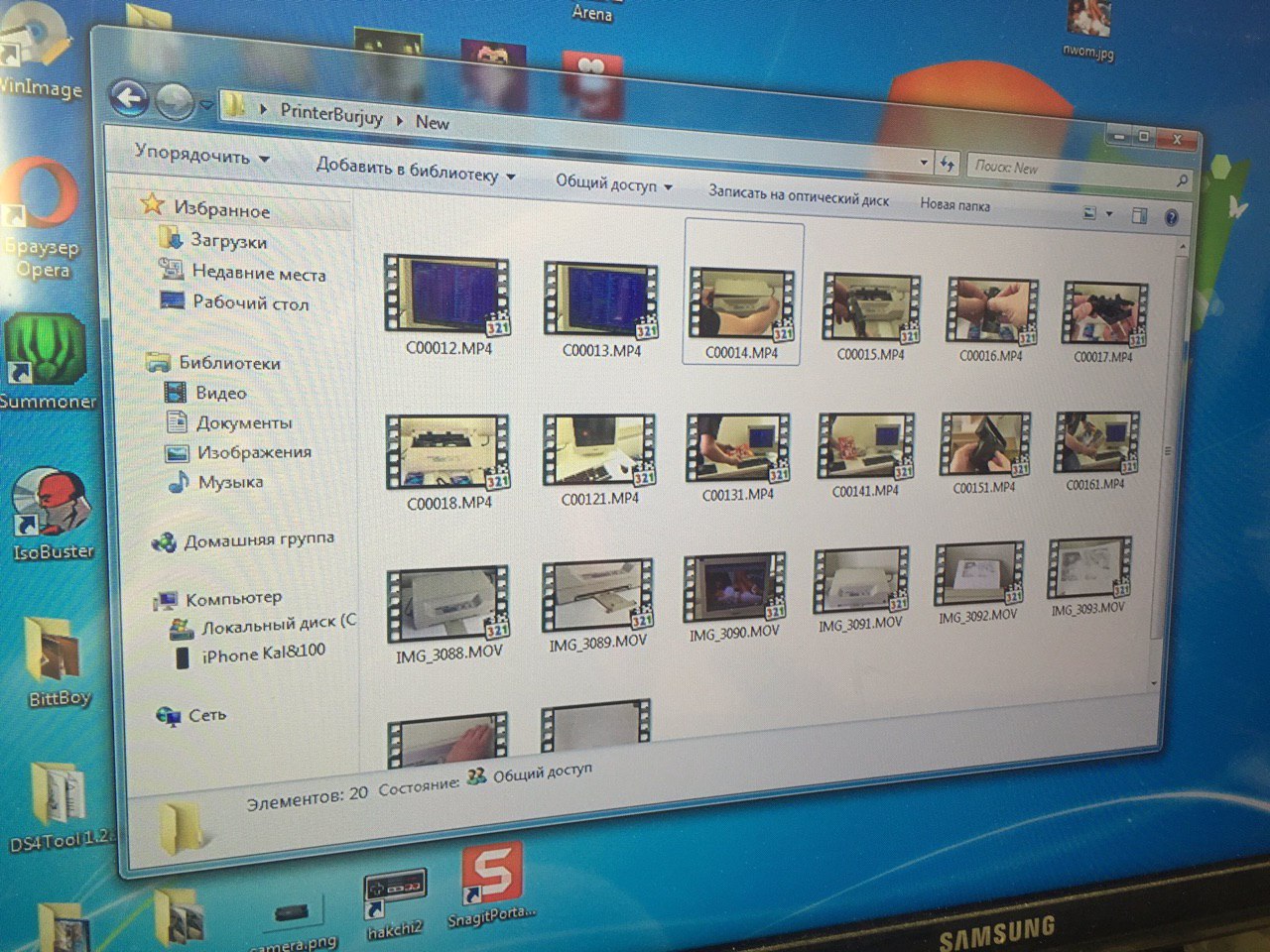Open the SnagitPorta... desktop shortcut

click(490, 885)
